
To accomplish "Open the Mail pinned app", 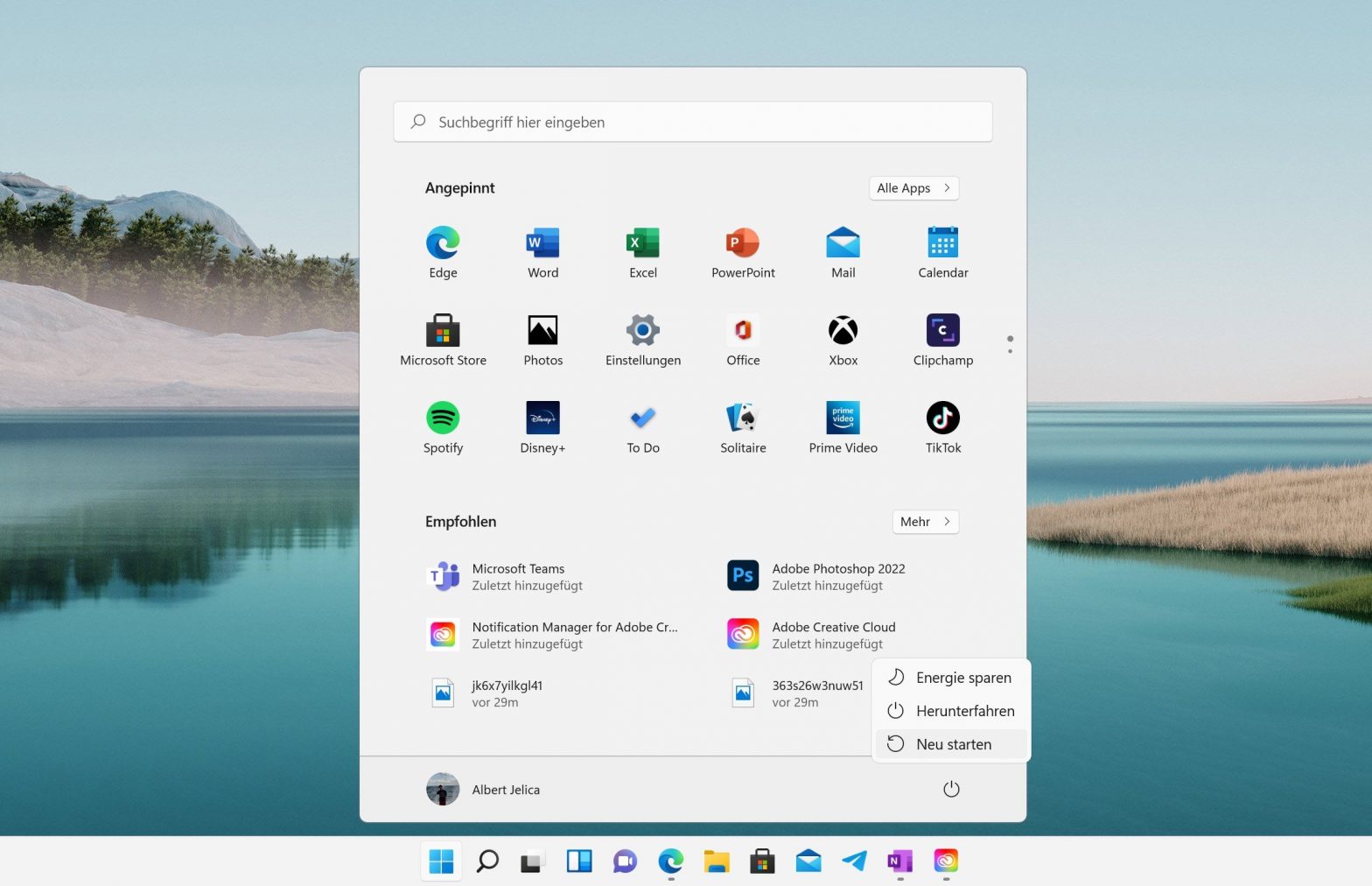I will point(843,252).
